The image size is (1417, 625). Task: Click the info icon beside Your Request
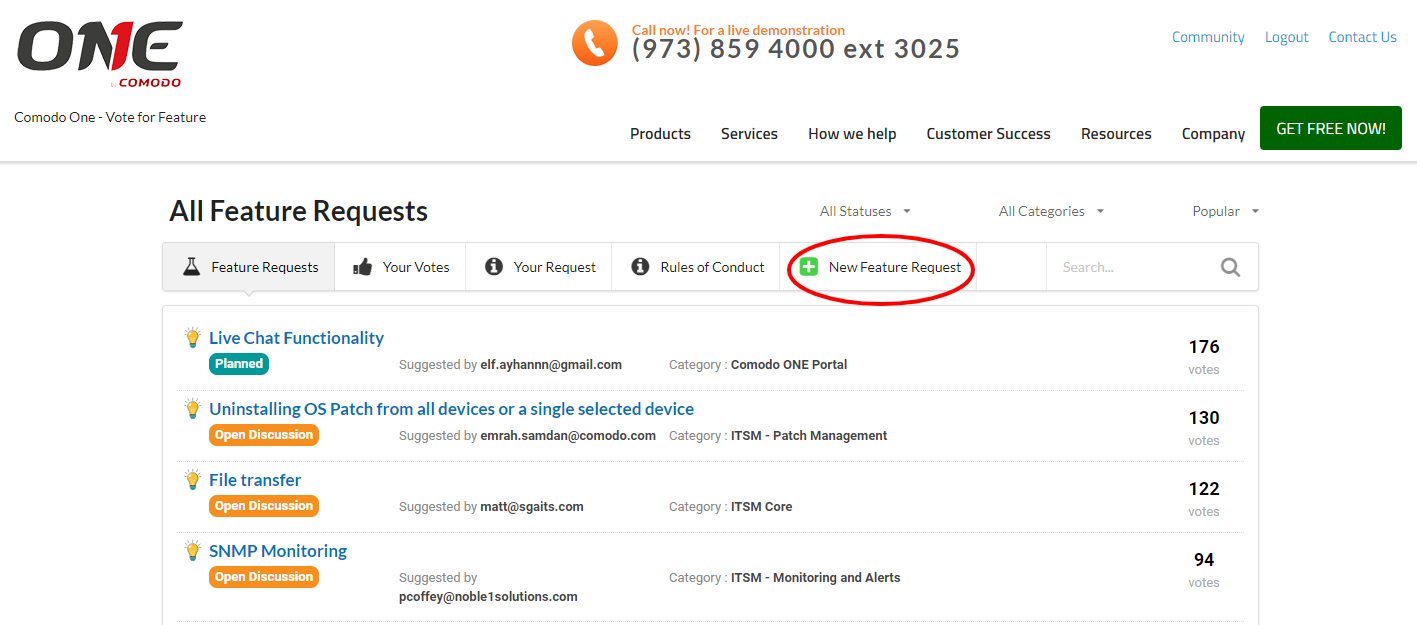(493, 267)
